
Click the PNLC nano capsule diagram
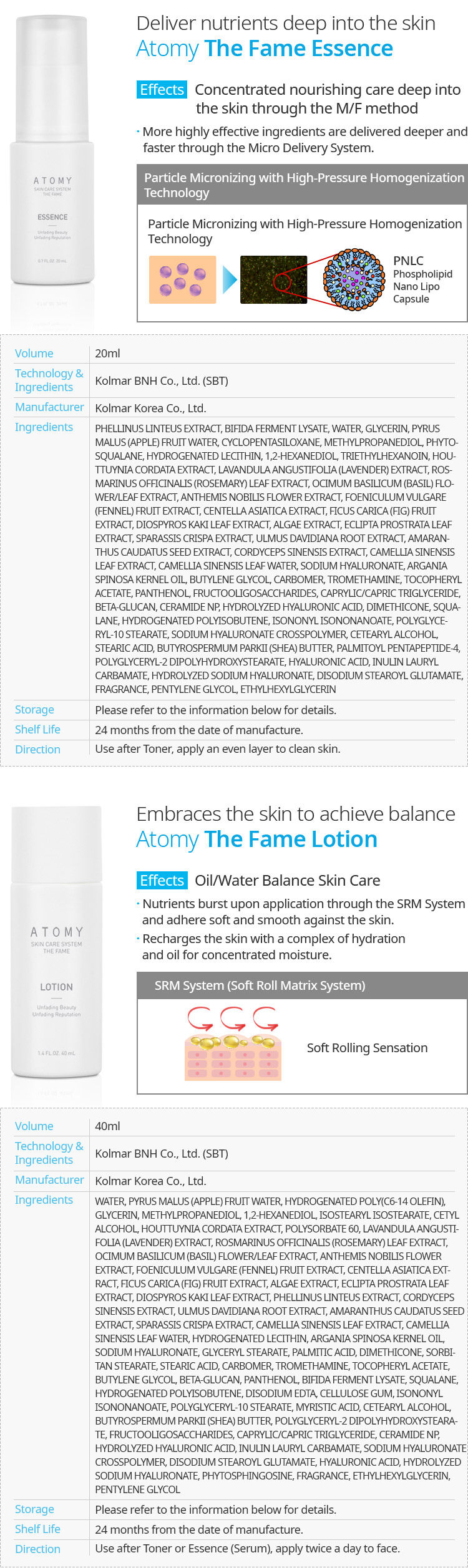point(354,279)
